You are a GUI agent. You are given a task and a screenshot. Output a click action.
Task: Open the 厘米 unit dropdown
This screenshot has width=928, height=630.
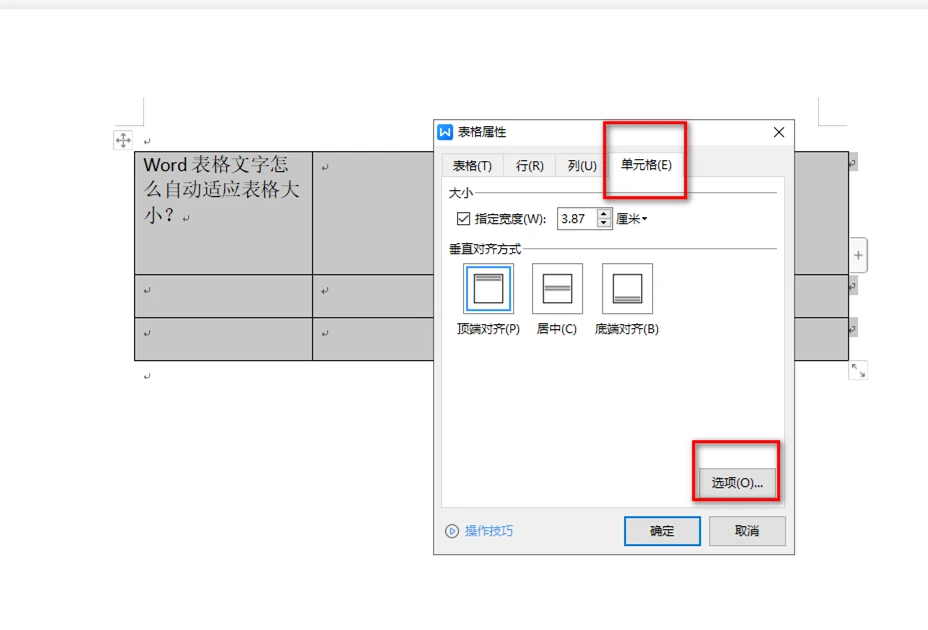(x=632, y=219)
